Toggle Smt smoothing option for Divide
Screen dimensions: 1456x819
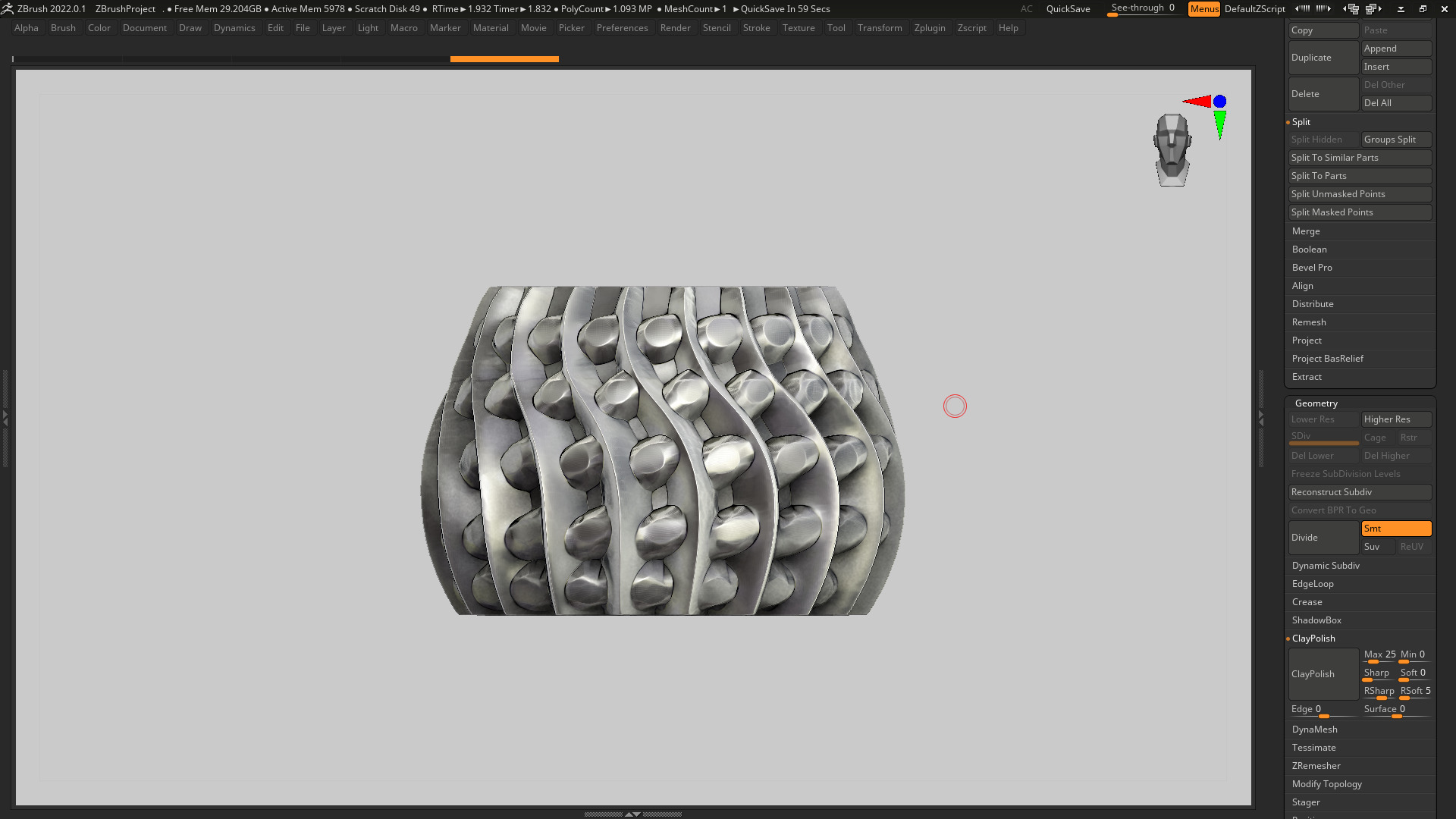click(x=1396, y=529)
